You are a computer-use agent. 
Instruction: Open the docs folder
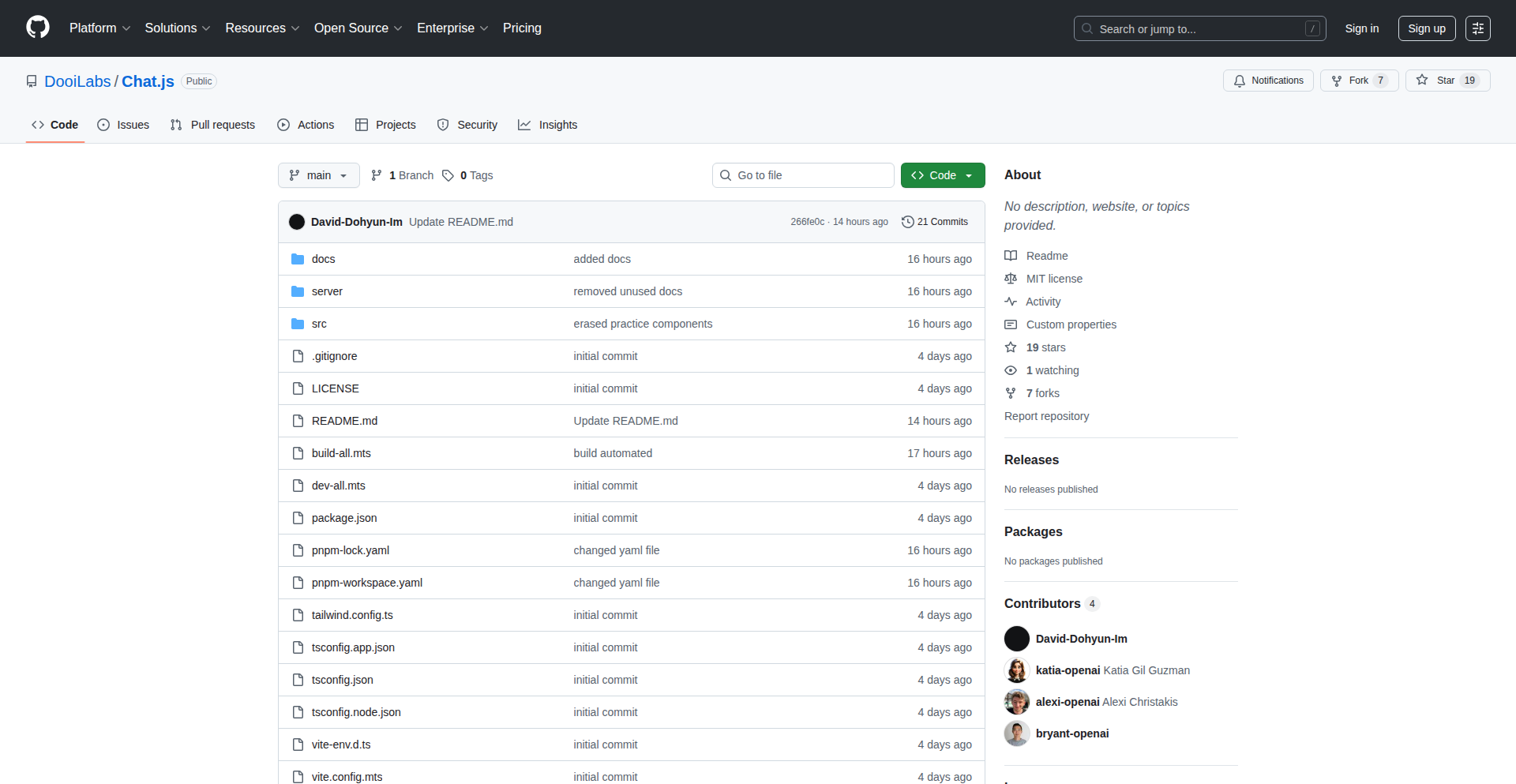pyautogui.click(x=323, y=259)
